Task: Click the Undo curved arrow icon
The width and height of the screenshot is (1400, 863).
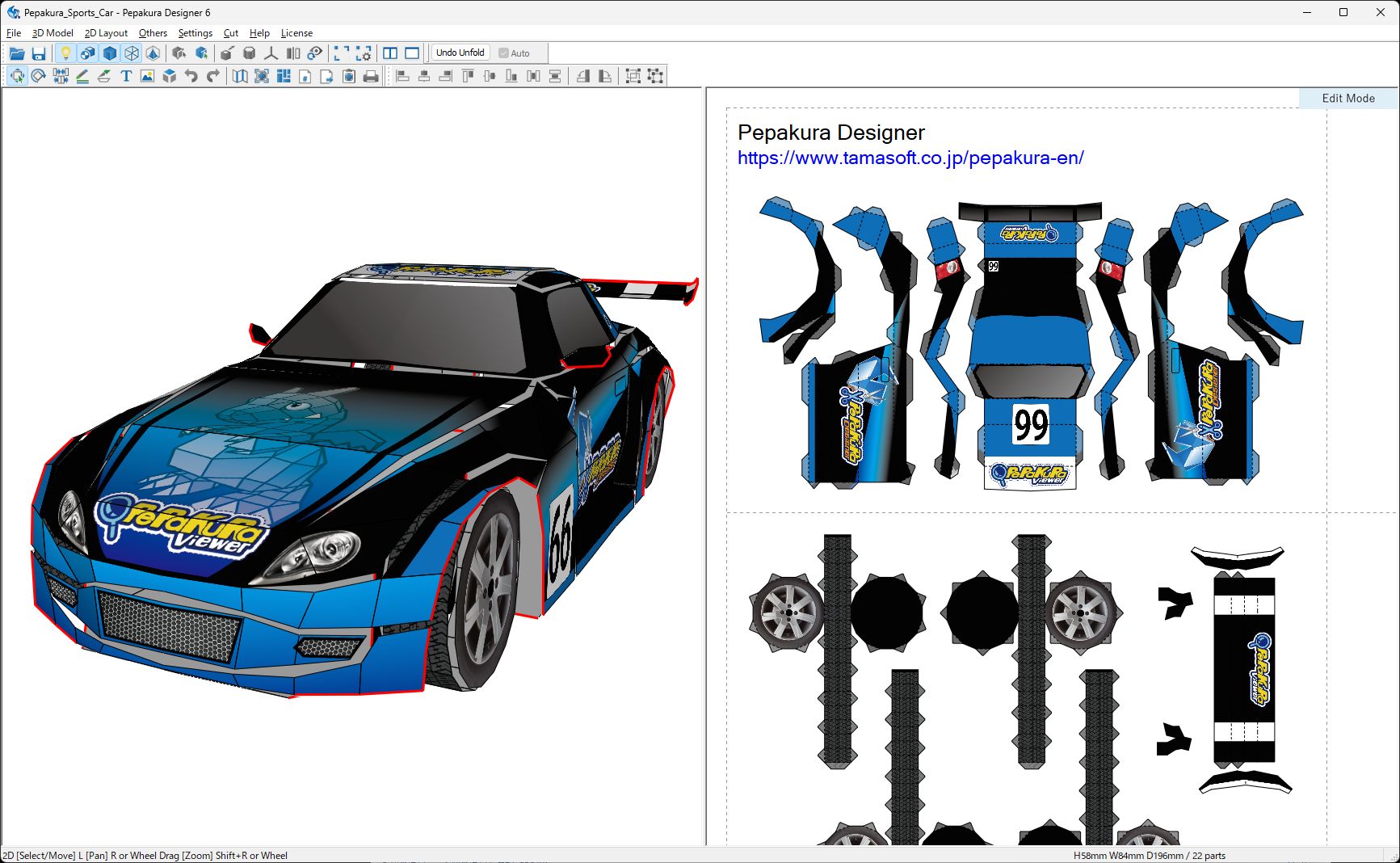Action: [x=191, y=76]
